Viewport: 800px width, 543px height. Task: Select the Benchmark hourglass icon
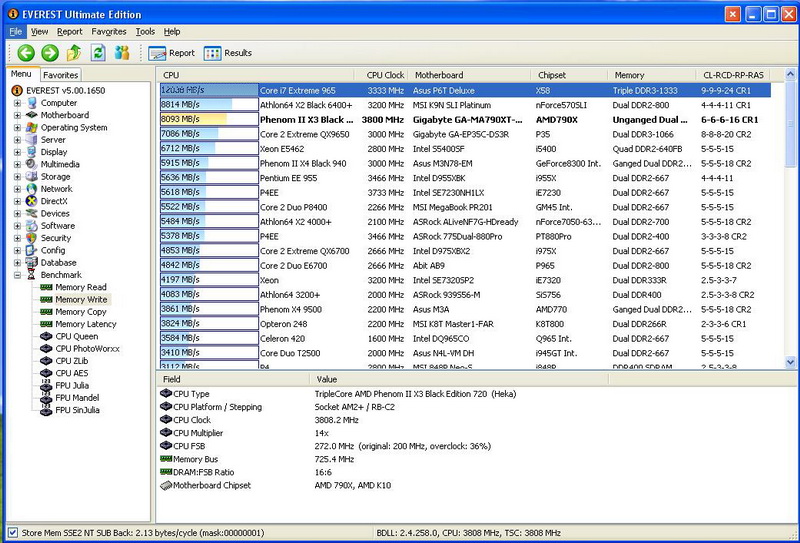pyautogui.click(x=32, y=275)
